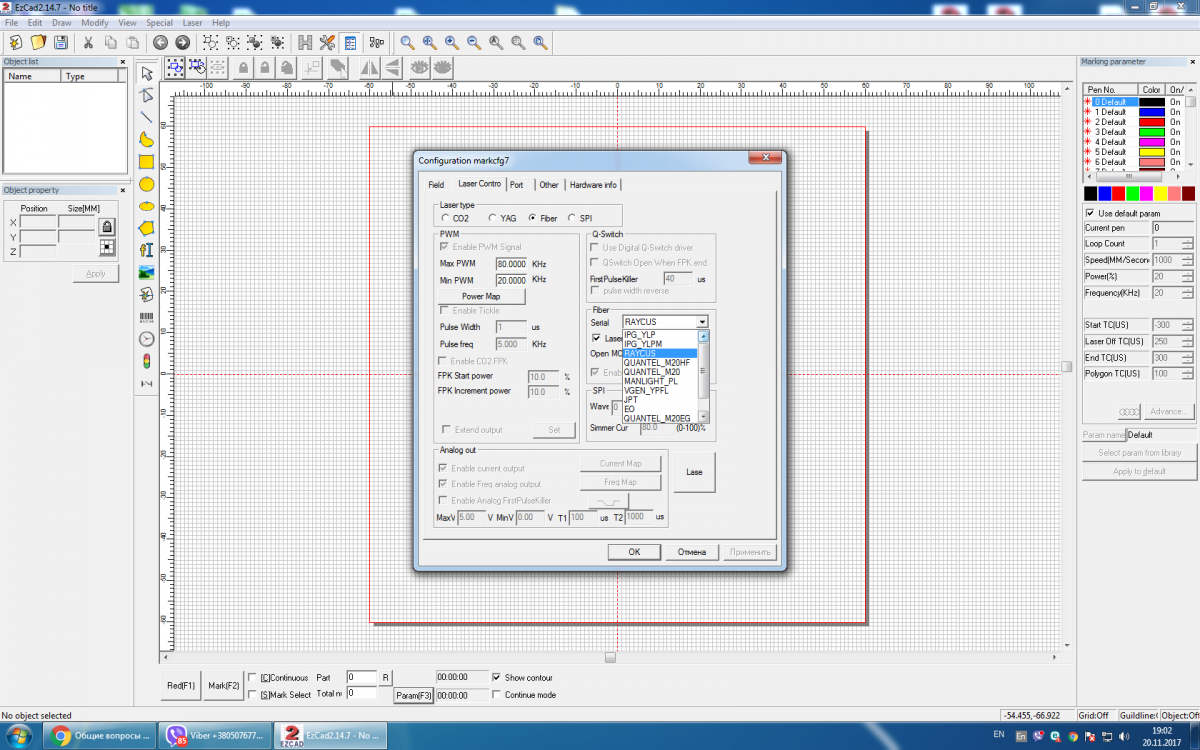Screen dimensions: 1200x750
Task: Open the Serial fiber type dropdown arrow
Action: [x=703, y=322]
